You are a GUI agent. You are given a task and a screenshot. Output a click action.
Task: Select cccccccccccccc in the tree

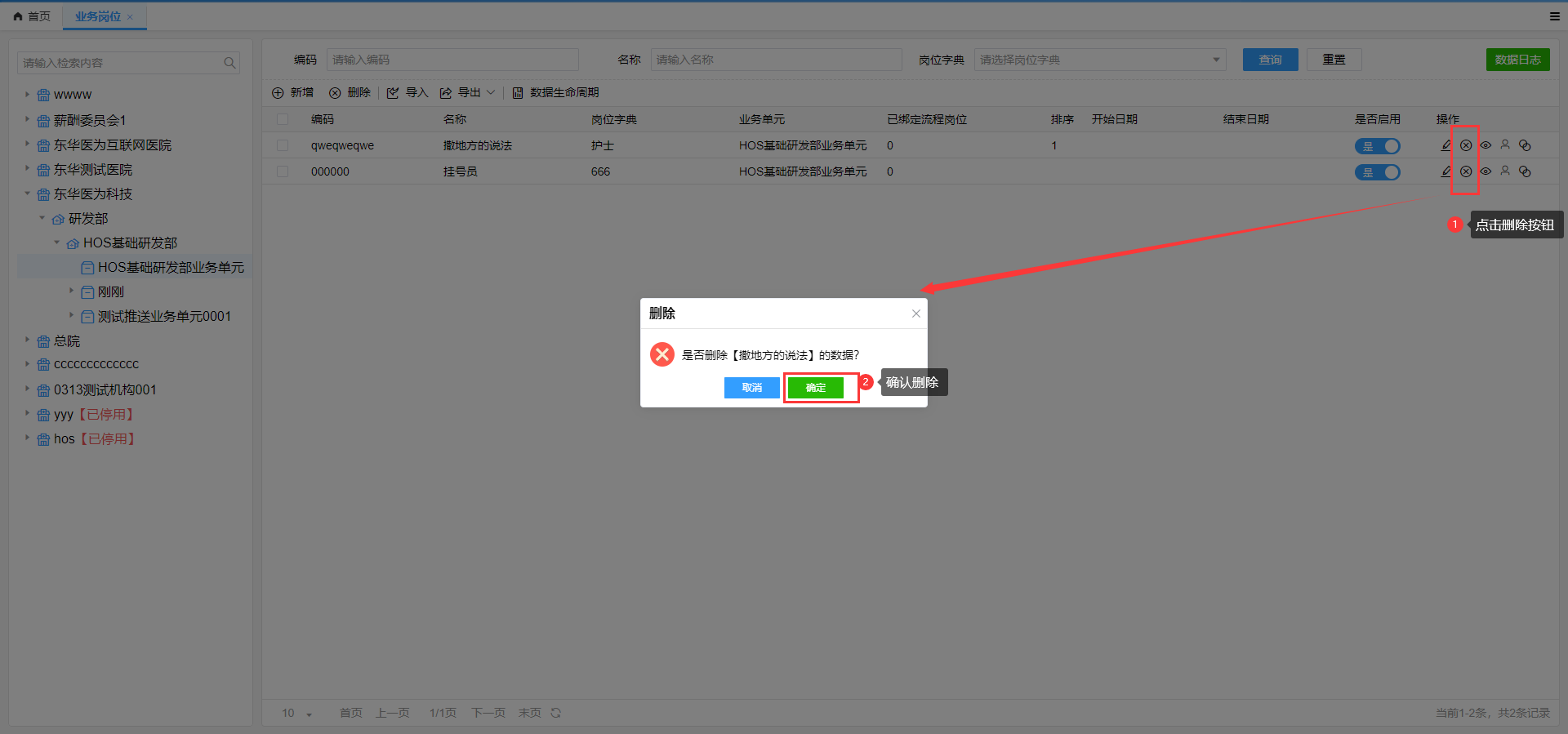(x=96, y=364)
